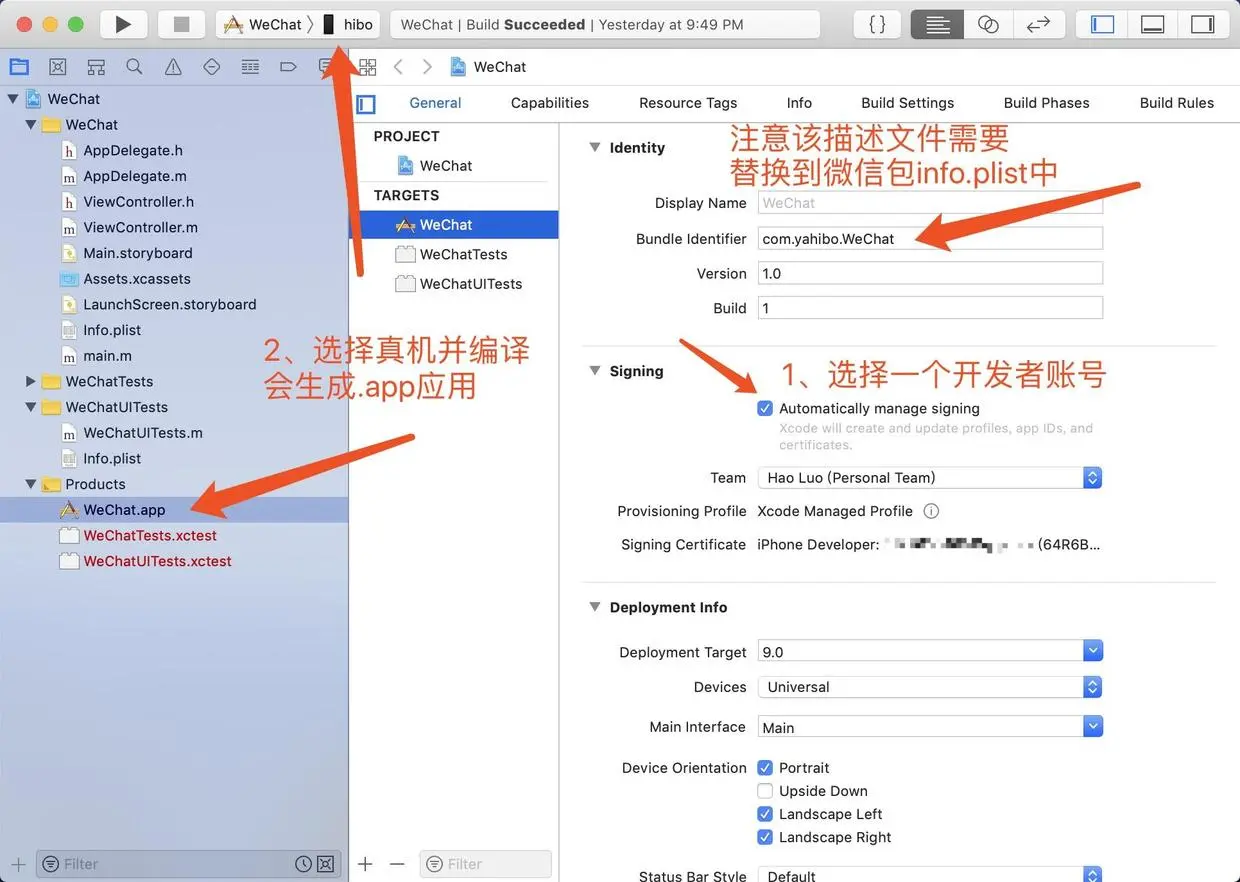Show the Issue navigator warning icon

173,67
